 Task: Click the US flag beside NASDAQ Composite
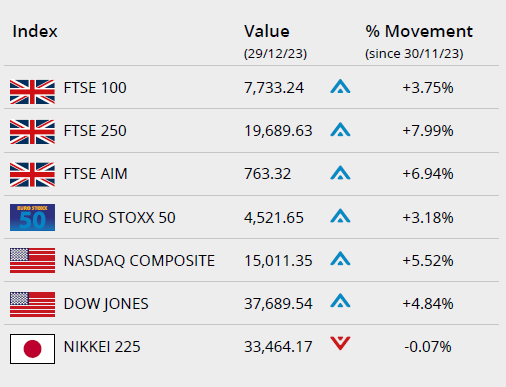(32, 260)
